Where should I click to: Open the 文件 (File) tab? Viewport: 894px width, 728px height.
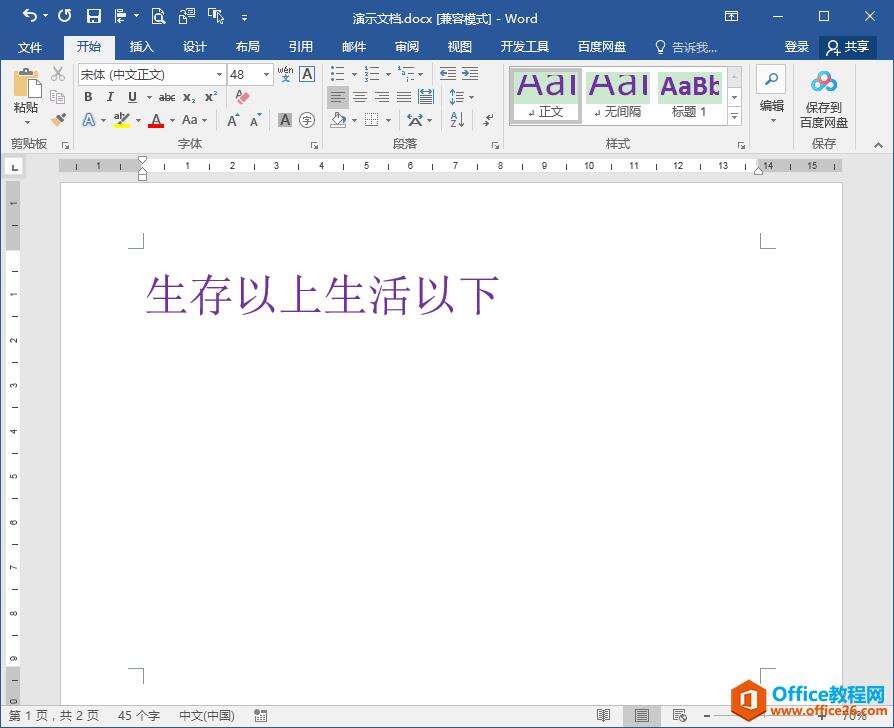click(x=30, y=47)
